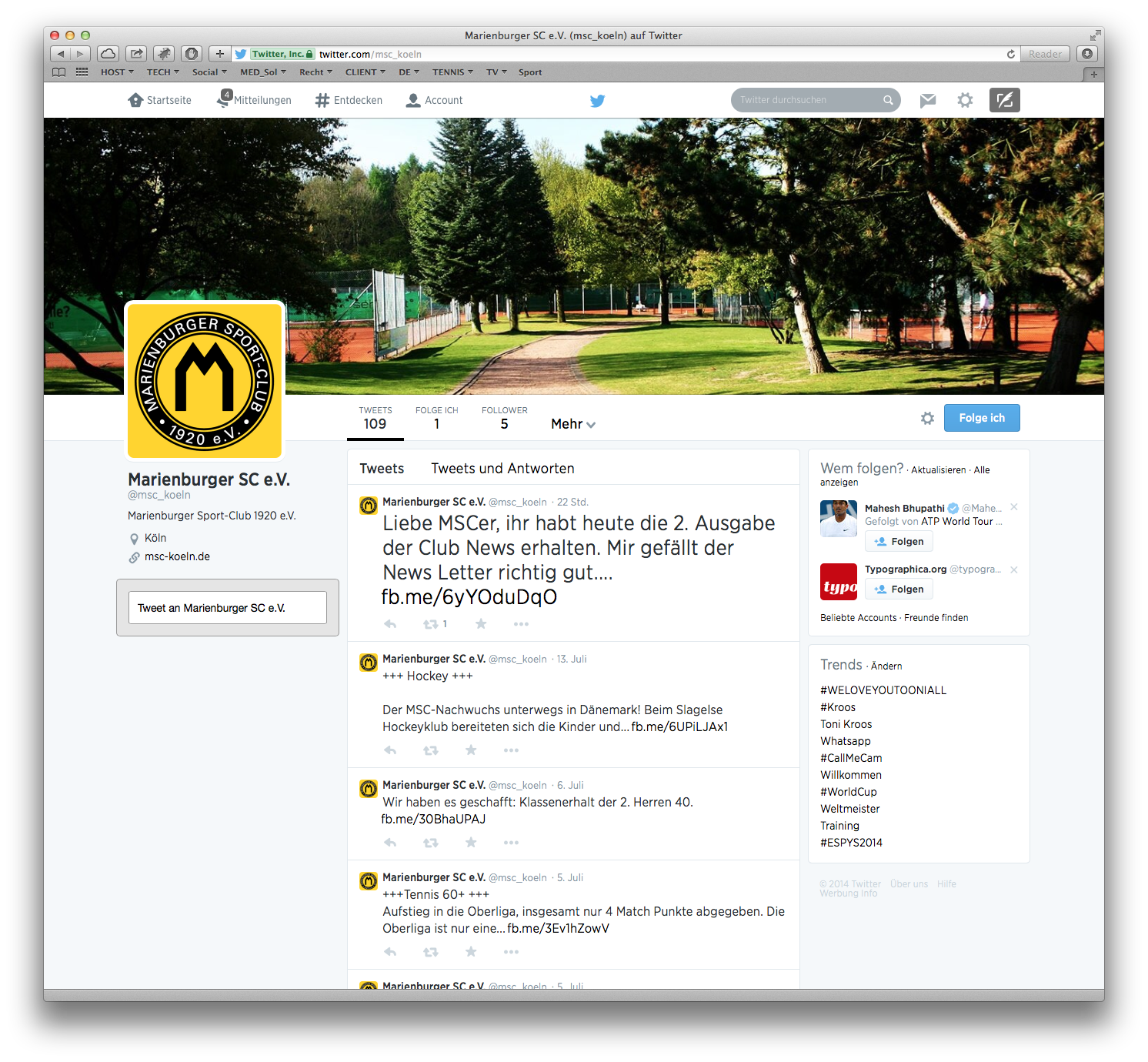This screenshot has height=1062, width=1148.
Task: Click Aktualisieren in Wem folgen
Action: click(x=938, y=470)
